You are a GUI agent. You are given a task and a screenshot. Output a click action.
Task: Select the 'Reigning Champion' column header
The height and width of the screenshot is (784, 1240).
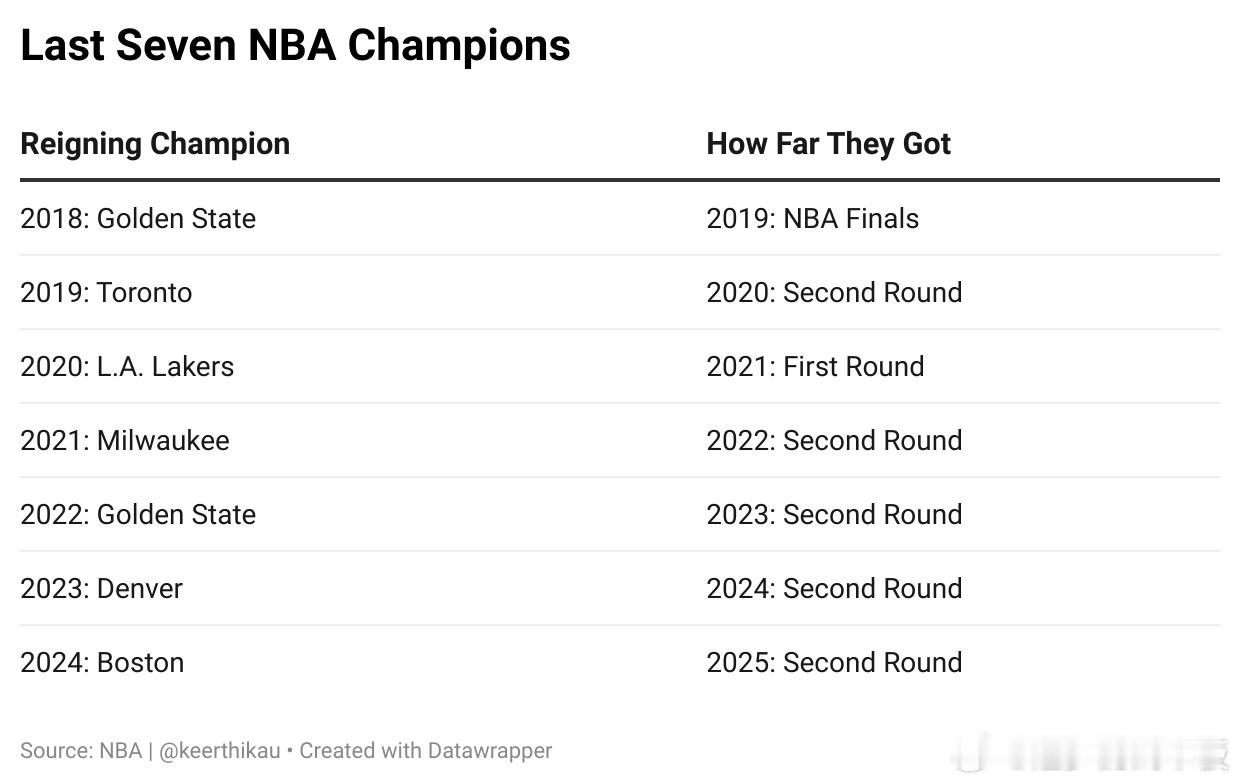pyautogui.click(x=155, y=144)
